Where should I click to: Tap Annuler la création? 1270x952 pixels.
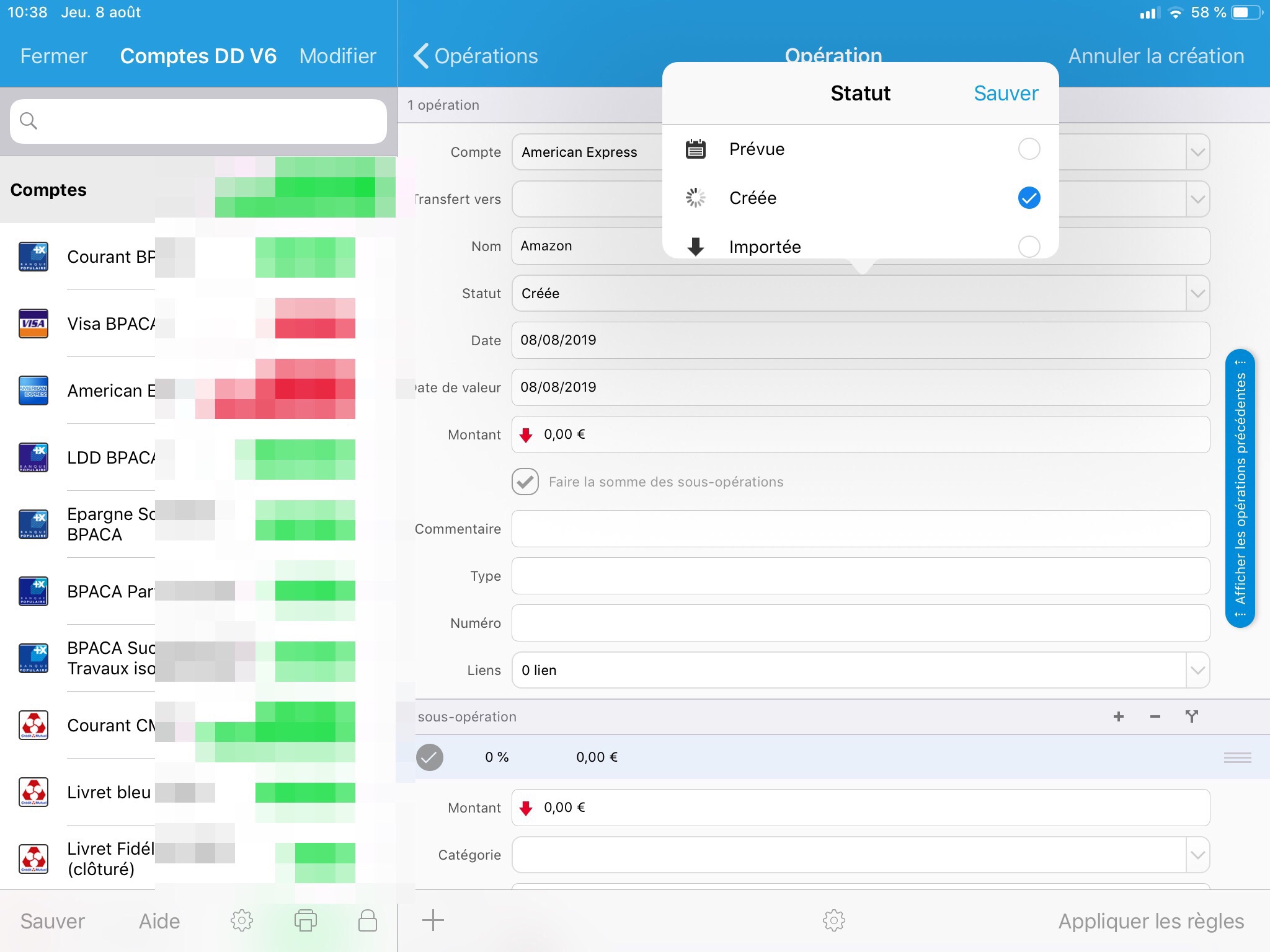tap(1155, 56)
